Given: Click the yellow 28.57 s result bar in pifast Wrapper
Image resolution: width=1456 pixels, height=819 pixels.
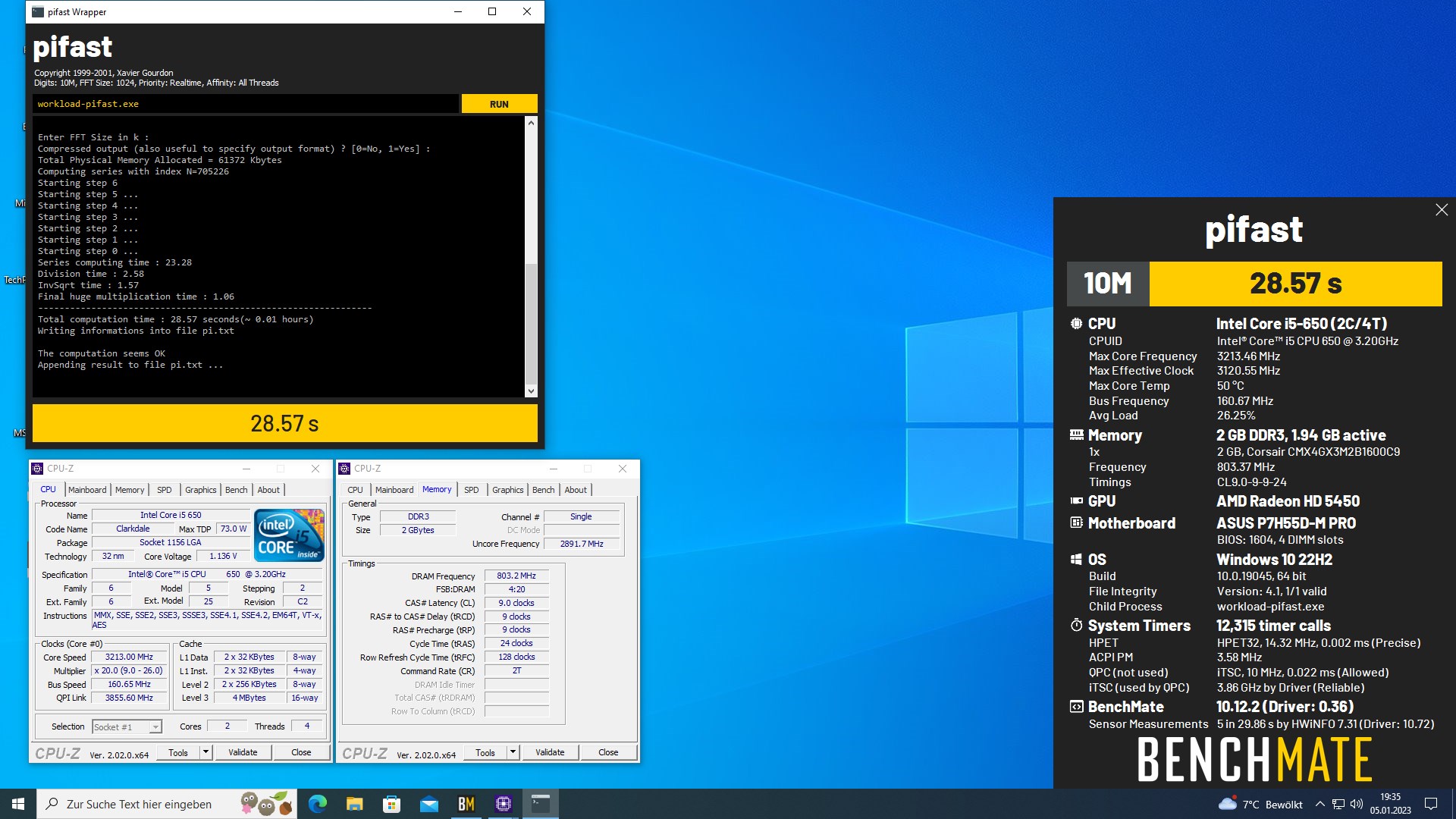Looking at the screenshot, I should tap(284, 423).
